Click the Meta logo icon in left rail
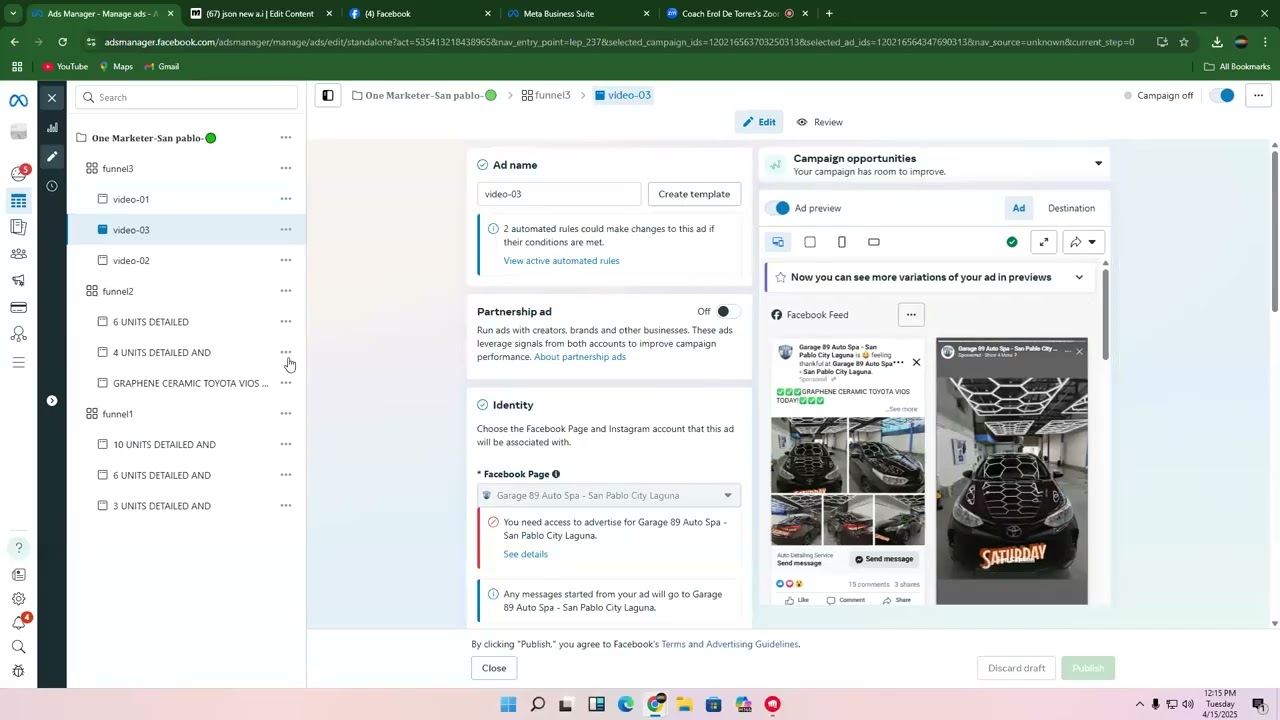This screenshot has height=720, width=1280. point(18,101)
